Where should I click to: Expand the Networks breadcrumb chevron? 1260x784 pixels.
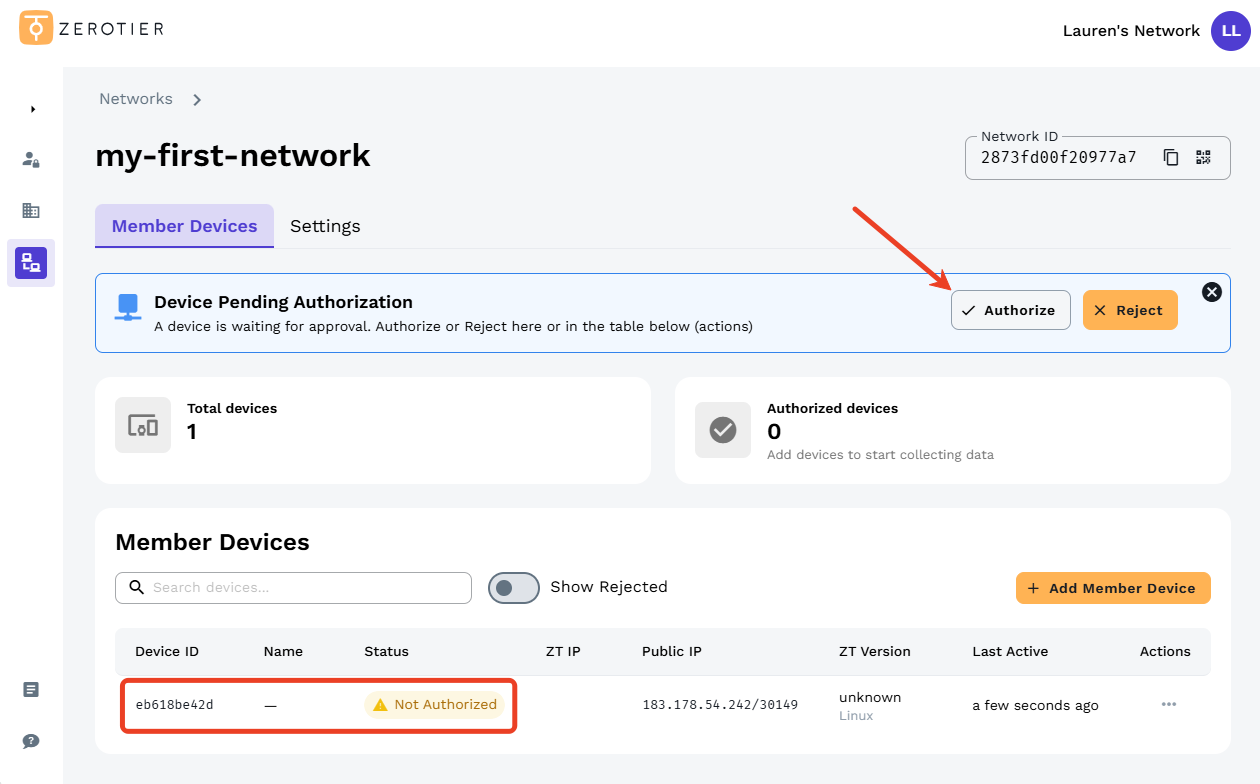pyautogui.click(x=197, y=99)
